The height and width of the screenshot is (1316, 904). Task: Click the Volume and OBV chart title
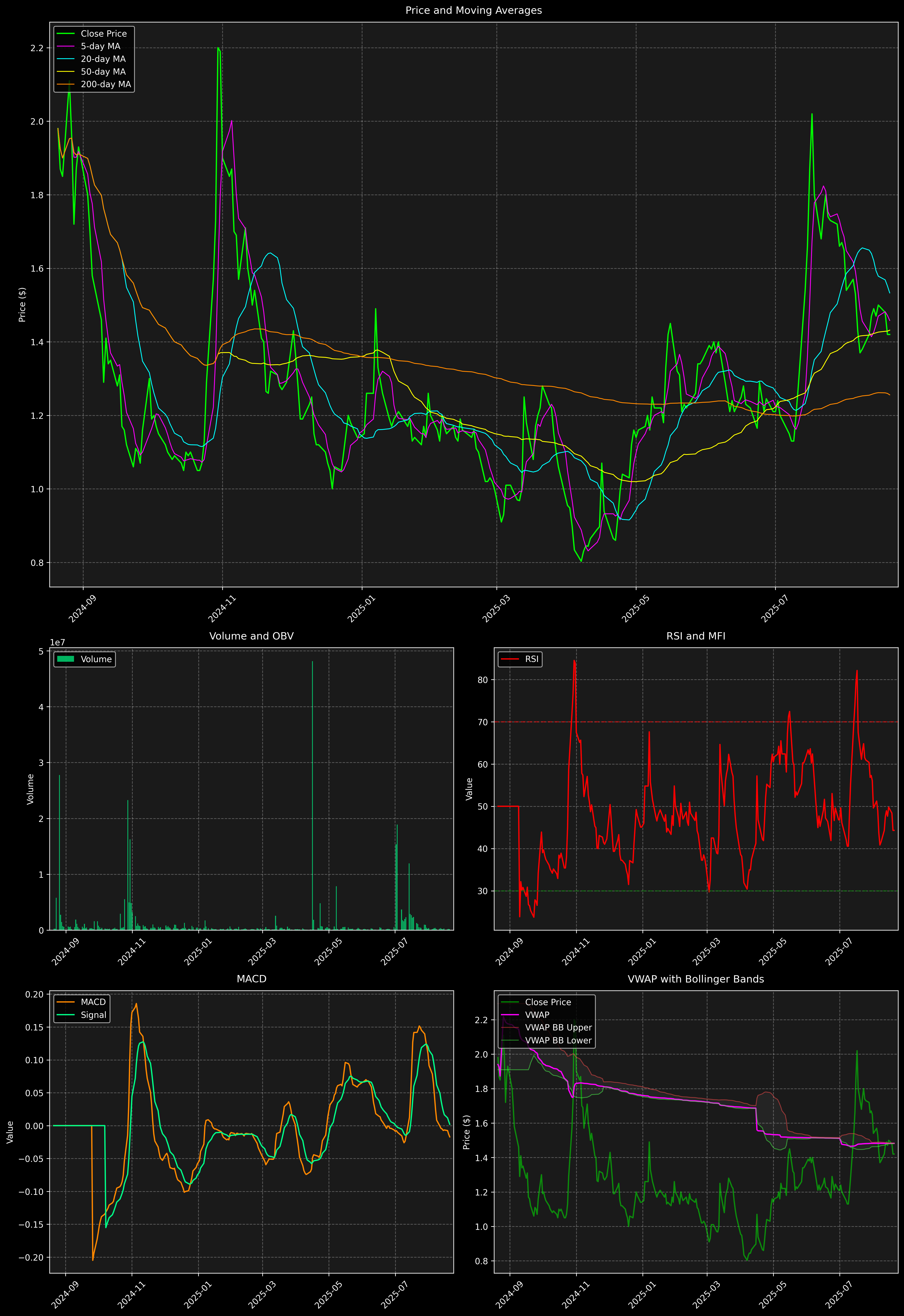[x=252, y=636]
